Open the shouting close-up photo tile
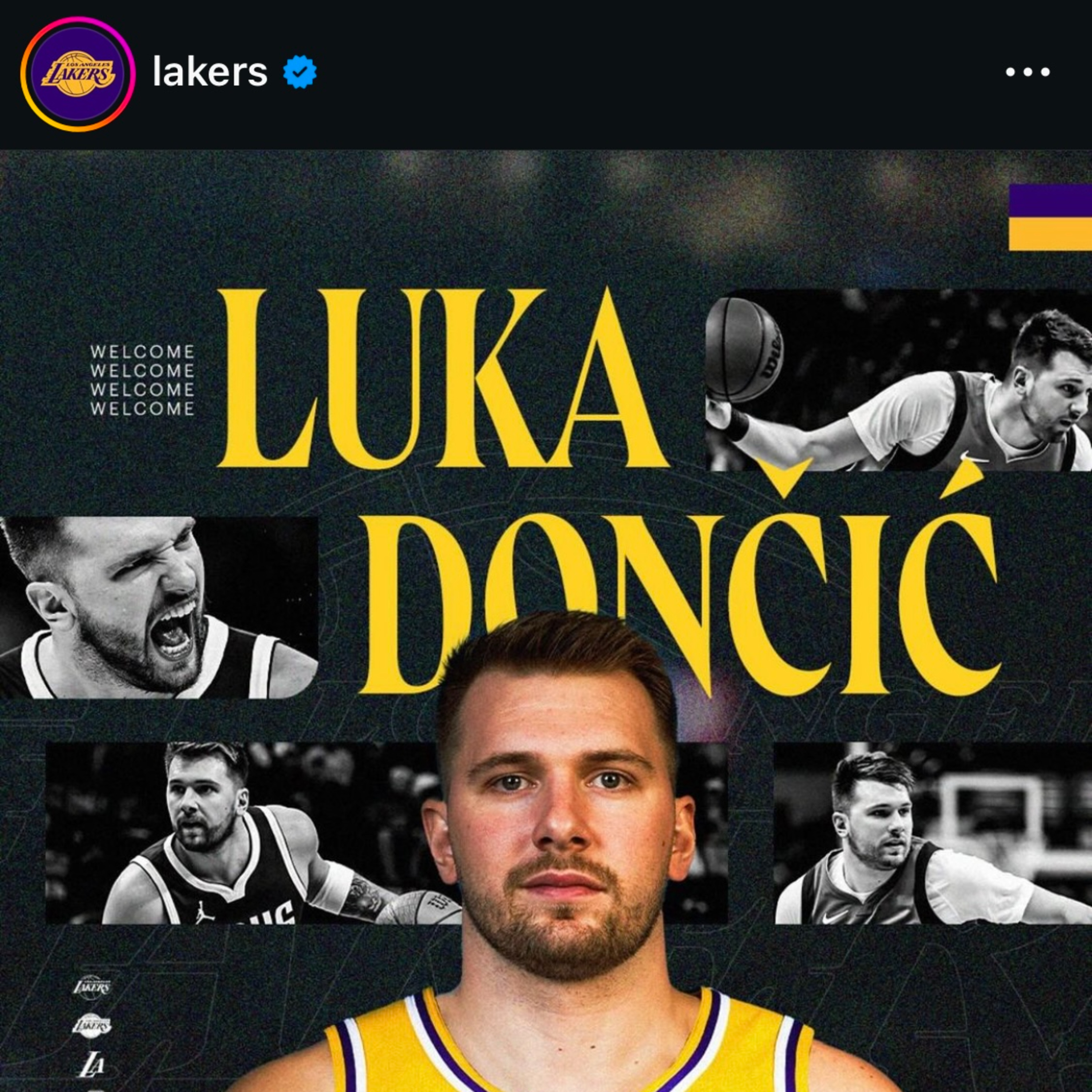1092x1092 pixels. pyautogui.click(x=159, y=608)
